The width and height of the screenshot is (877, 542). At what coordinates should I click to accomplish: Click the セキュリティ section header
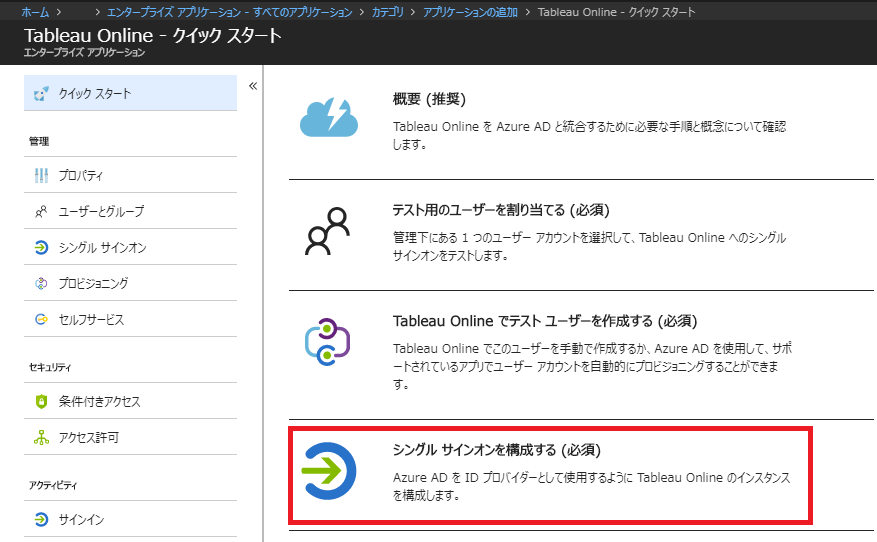pos(50,367)
